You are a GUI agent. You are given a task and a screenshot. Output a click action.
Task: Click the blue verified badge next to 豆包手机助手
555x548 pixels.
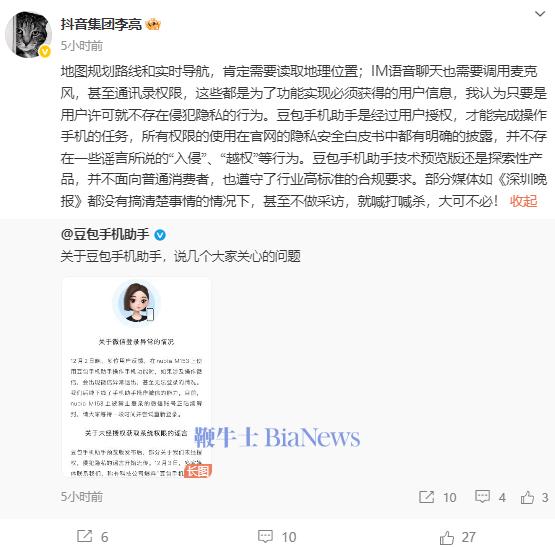(160, 235)
